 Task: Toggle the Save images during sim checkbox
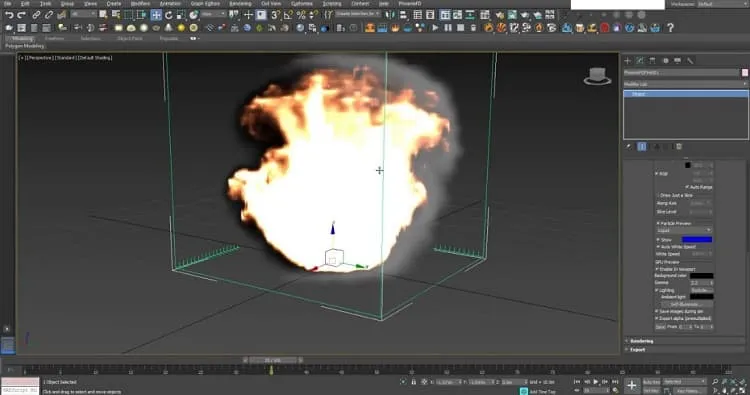(x=657, y=311)
